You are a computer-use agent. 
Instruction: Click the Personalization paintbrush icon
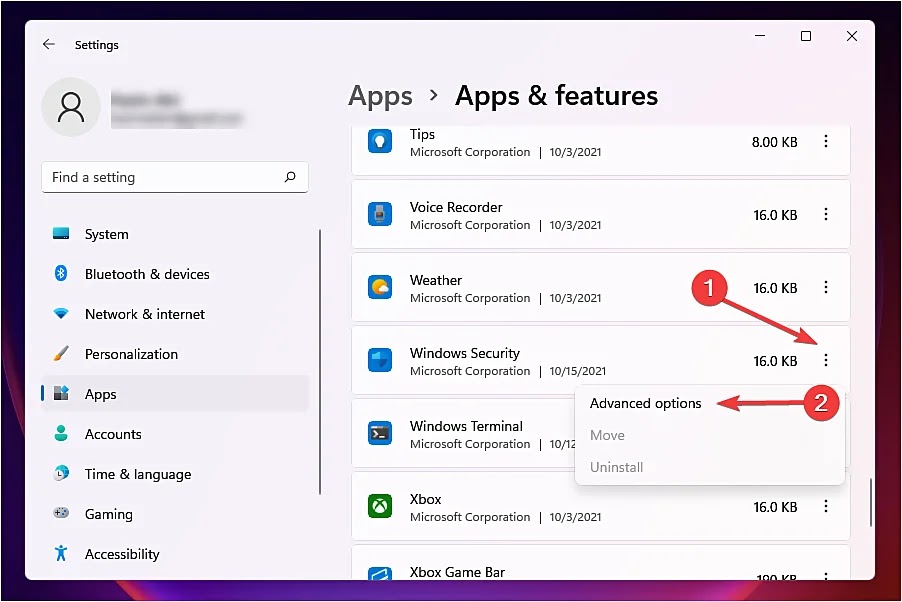click(61, 353)
